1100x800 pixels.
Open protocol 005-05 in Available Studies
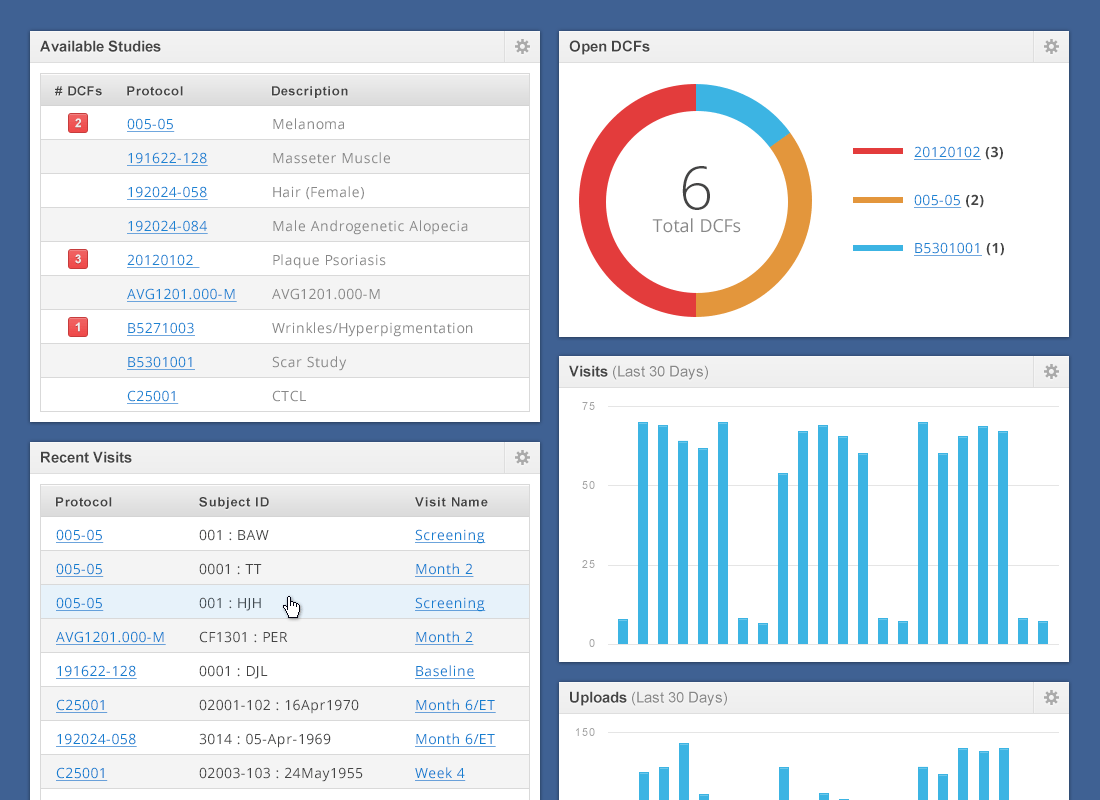pyautogui.click(x=150, y=124)
